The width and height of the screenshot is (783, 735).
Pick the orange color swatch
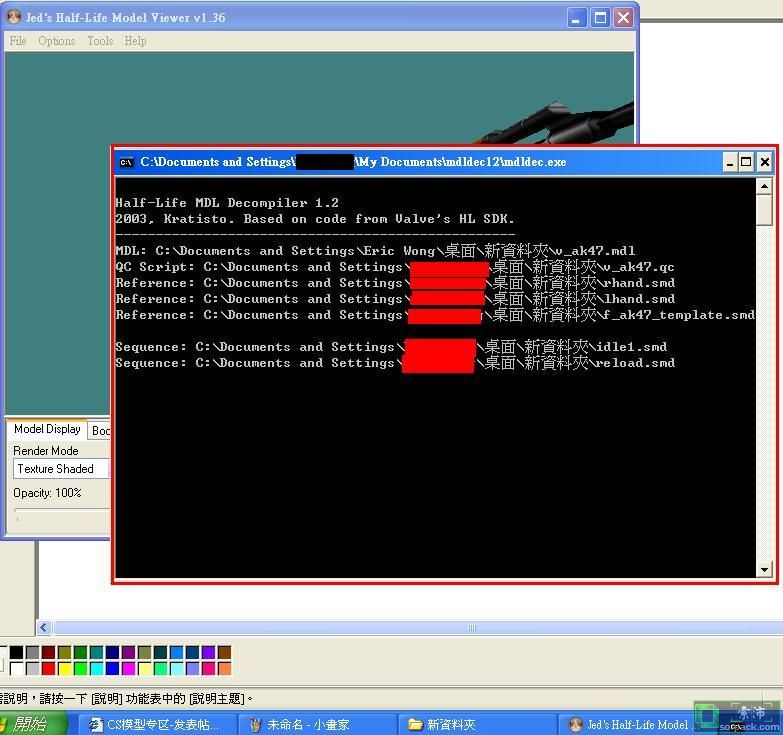224,668
